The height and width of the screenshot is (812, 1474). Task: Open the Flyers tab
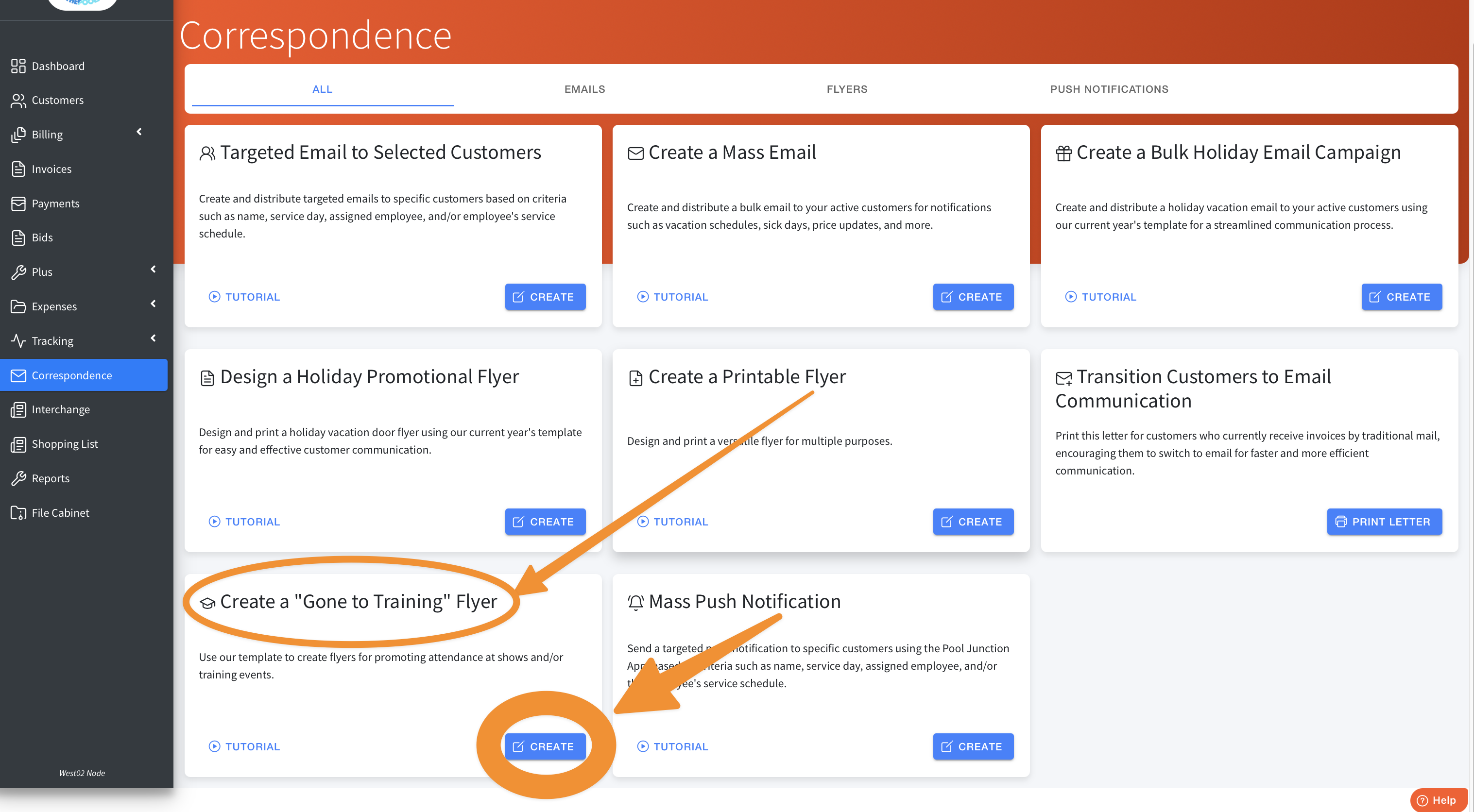pyautogui.click(x=846, y=89)
